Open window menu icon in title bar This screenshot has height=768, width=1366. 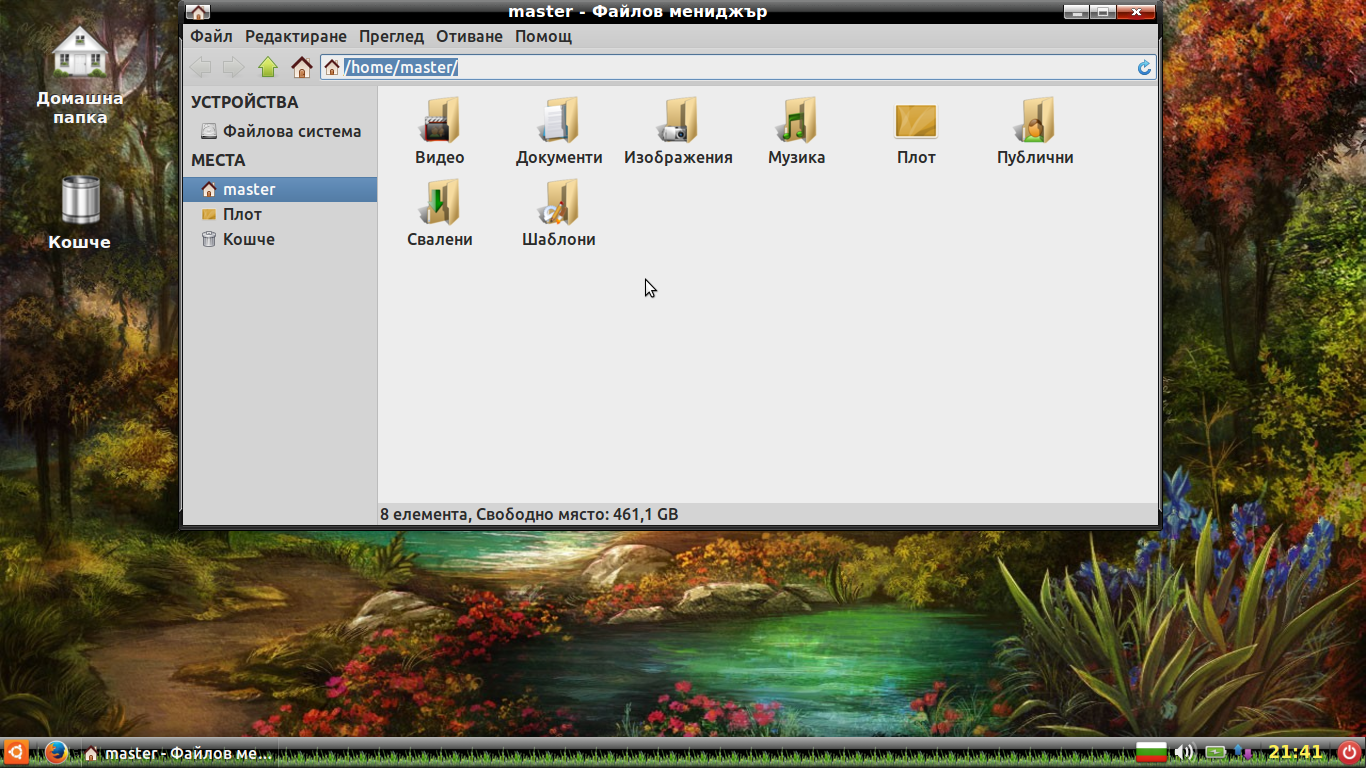(x=198, y=12)
